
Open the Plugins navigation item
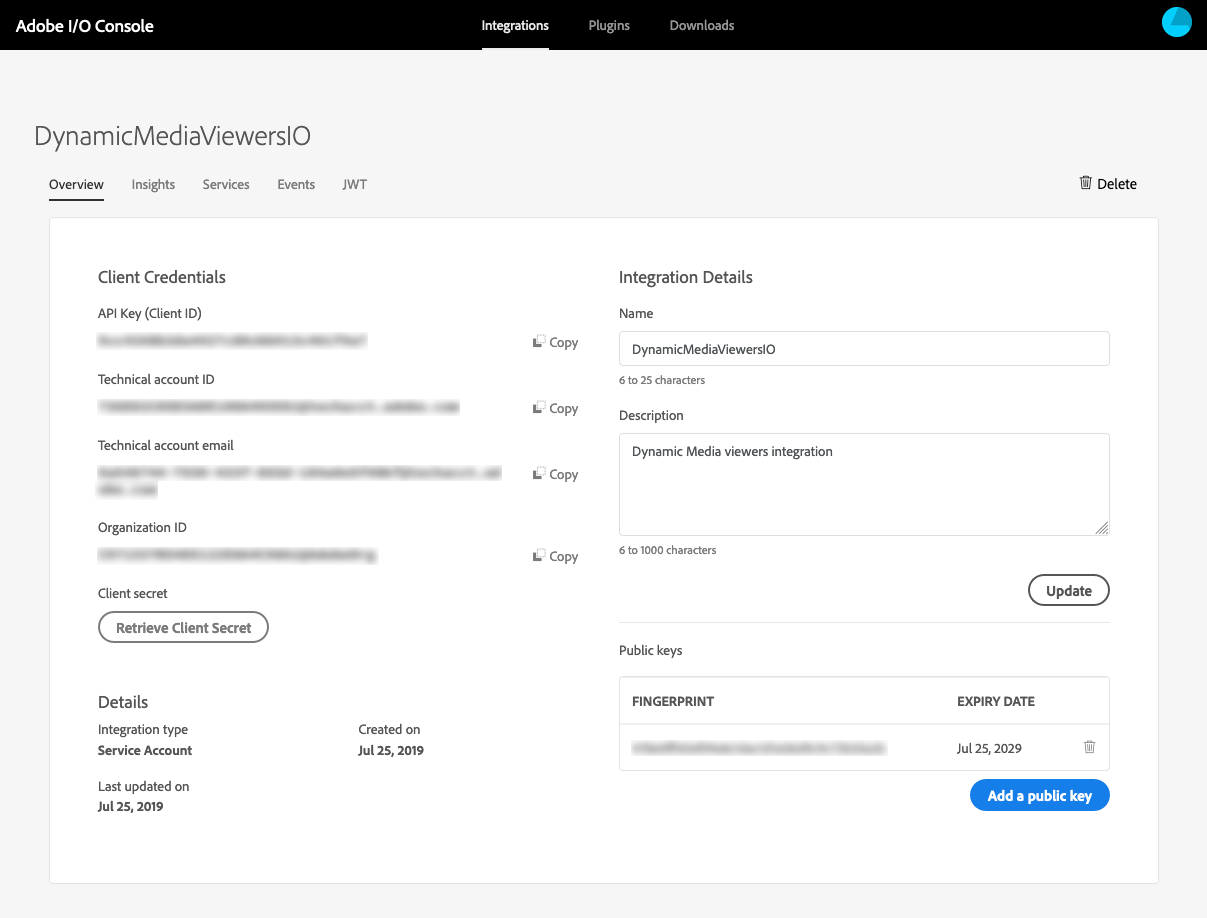click(x=609, y=25)
